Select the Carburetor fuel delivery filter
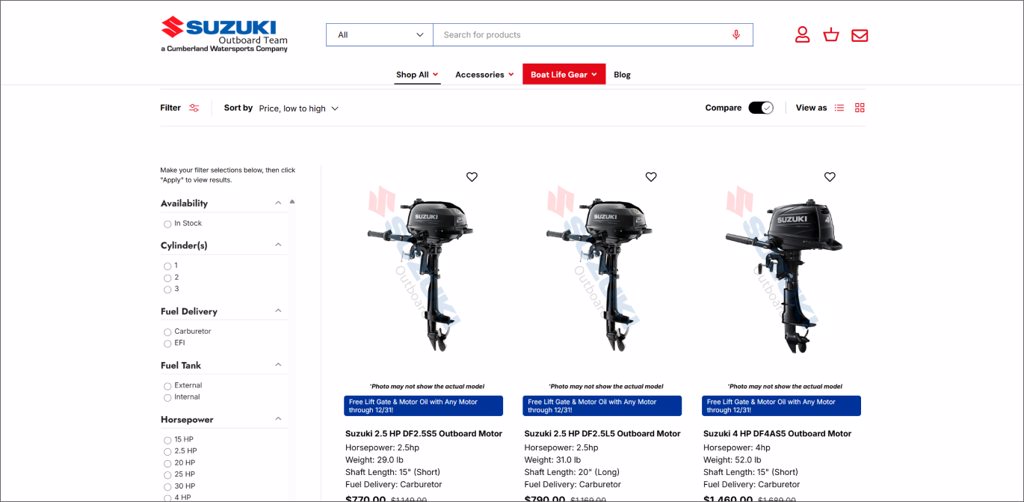The height and width of the screenshot is (502, 1024). pos(168,332)
